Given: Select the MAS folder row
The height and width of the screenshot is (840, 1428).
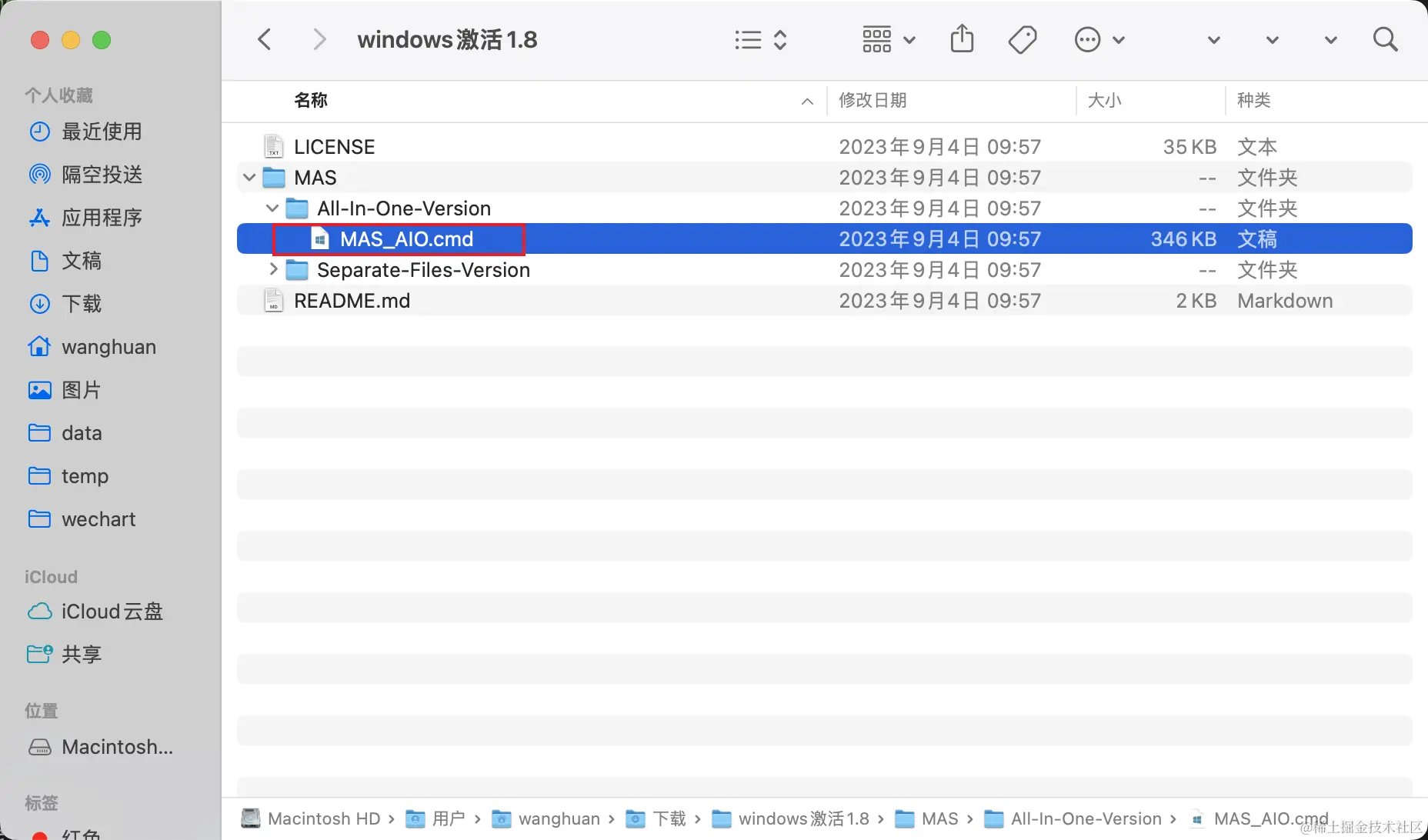Looking at the screenshot, I should point(825,177).
